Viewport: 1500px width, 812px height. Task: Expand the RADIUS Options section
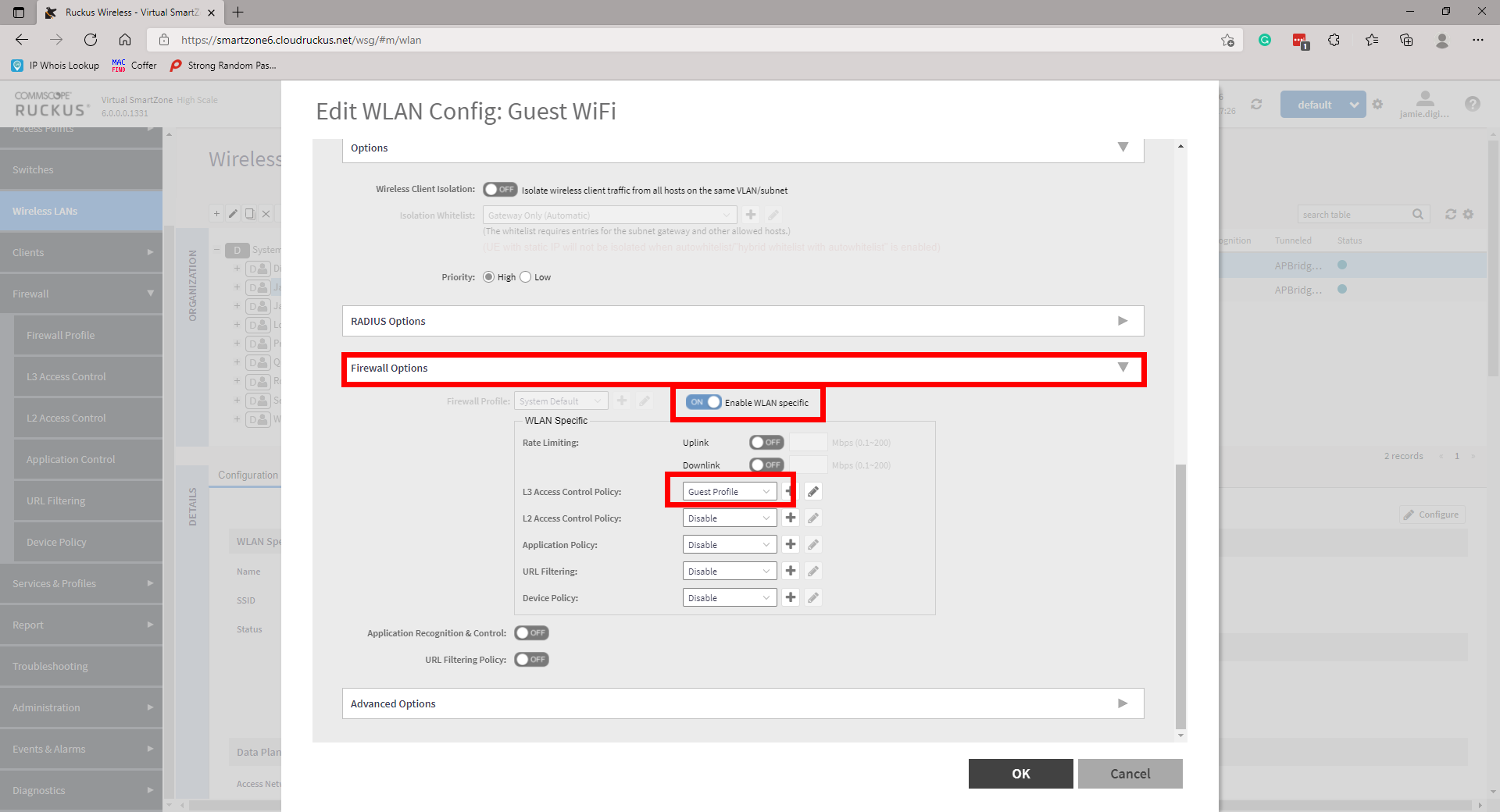click(742, 321)
